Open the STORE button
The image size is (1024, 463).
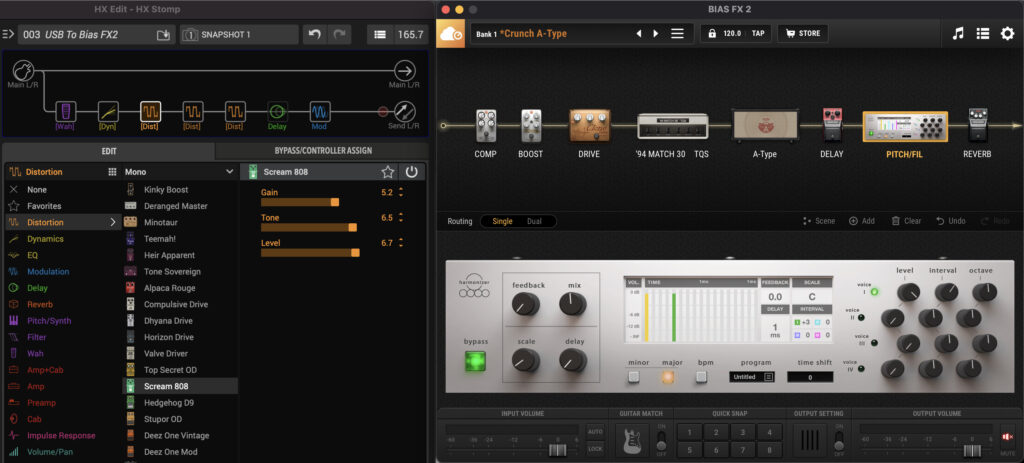(x=803, y=34)
